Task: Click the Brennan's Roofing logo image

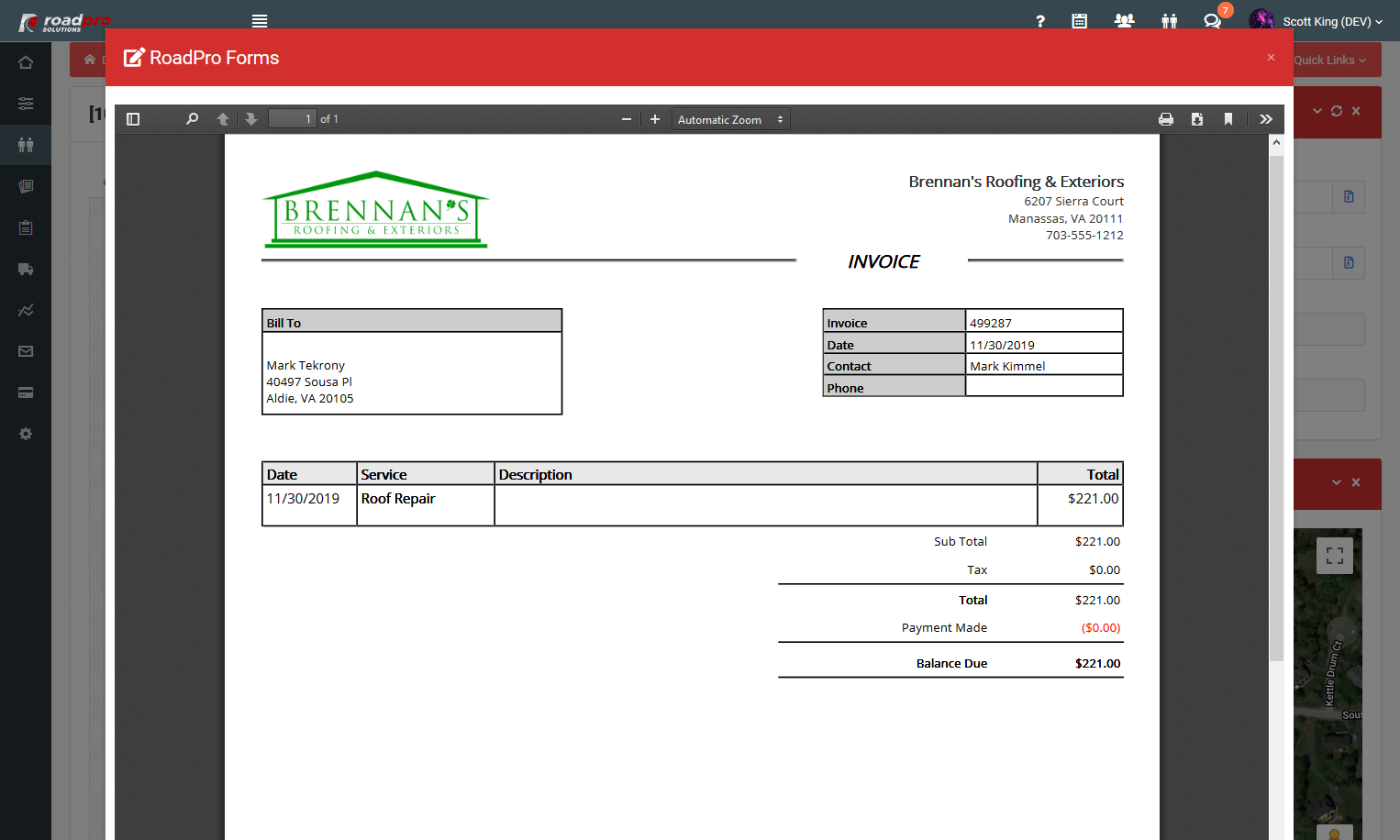Action: point(376,209)
